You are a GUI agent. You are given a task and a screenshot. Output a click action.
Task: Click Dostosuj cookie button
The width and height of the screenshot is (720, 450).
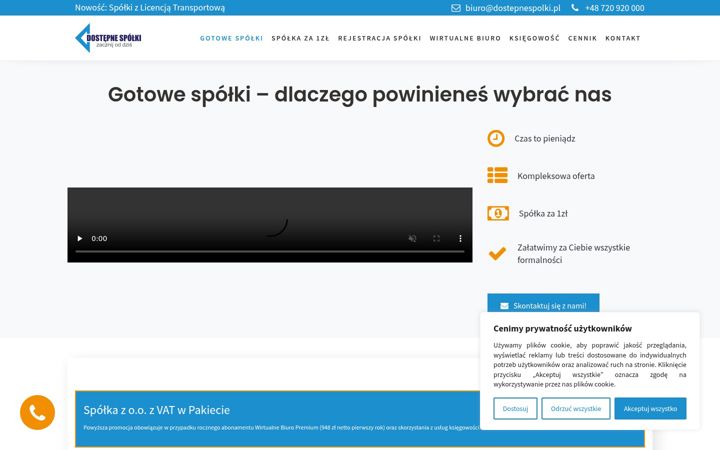[515, 408]
